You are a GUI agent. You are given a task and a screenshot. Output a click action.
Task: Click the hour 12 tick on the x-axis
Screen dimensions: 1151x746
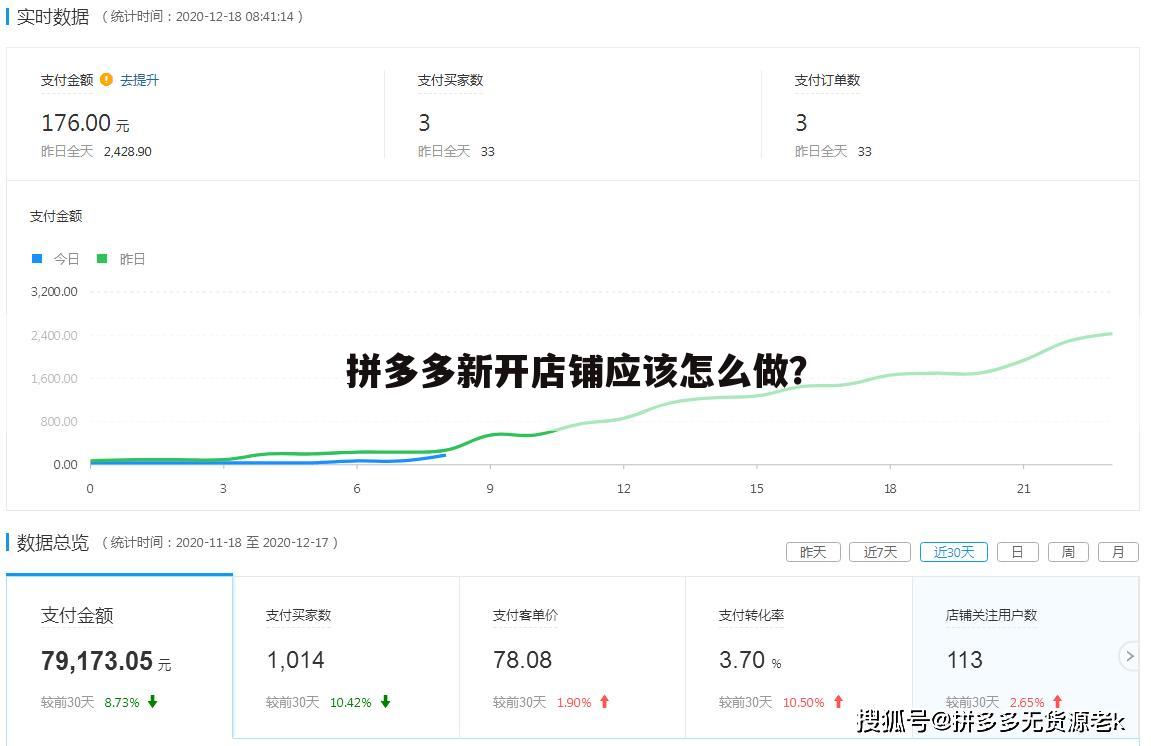point(623,488)
